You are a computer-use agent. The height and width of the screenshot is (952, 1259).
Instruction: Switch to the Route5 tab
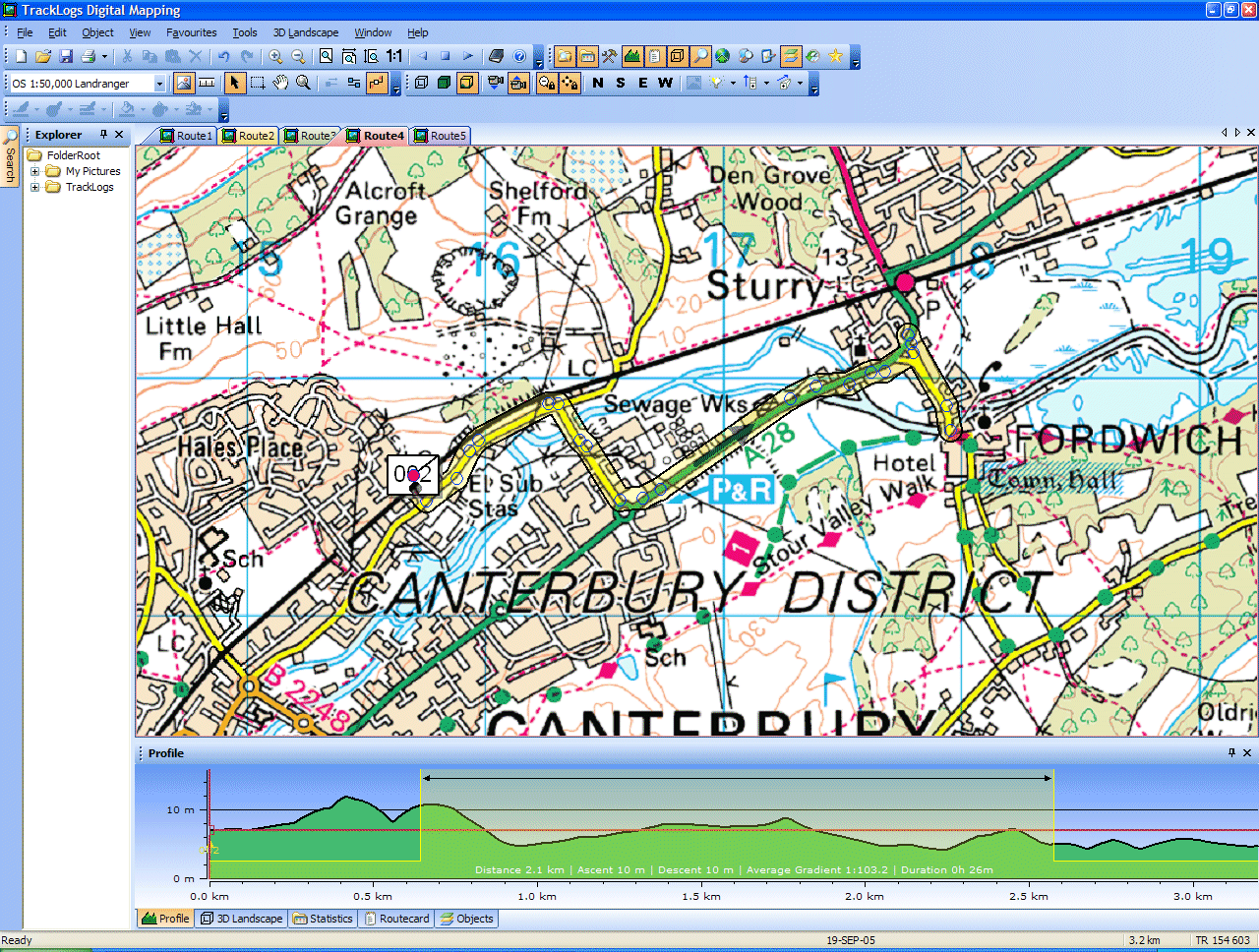point(440,136)
